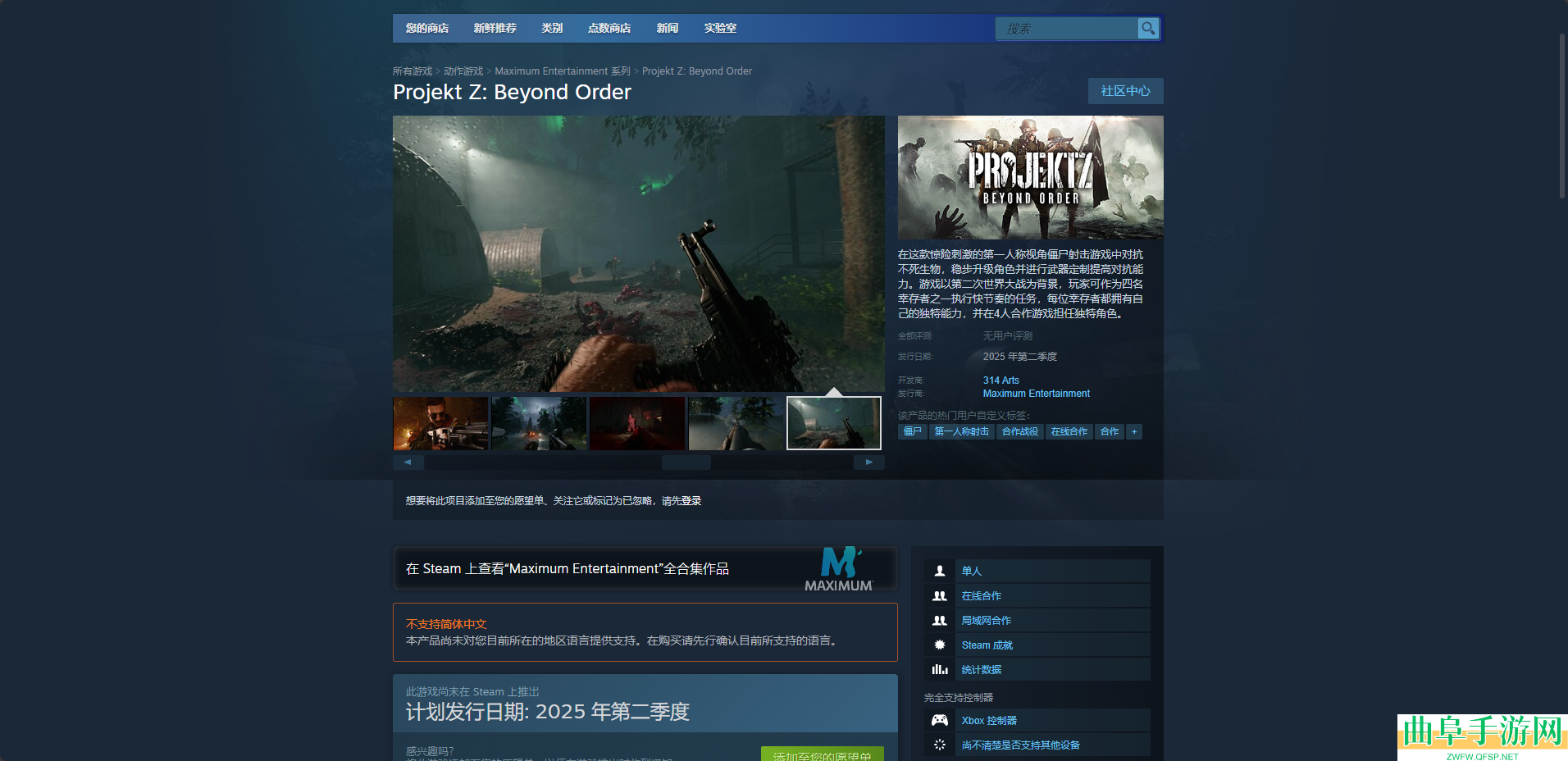Click the unknown device support spinner icon
The image size is (1568, 761).
(940, 745)
